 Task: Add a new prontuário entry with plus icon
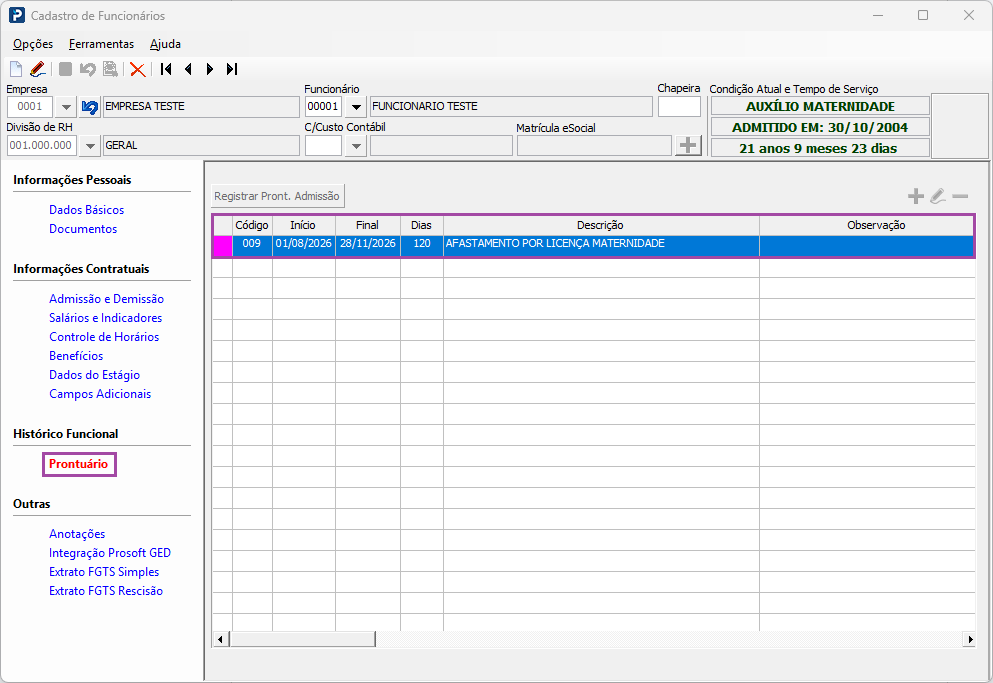pos(916,196)
